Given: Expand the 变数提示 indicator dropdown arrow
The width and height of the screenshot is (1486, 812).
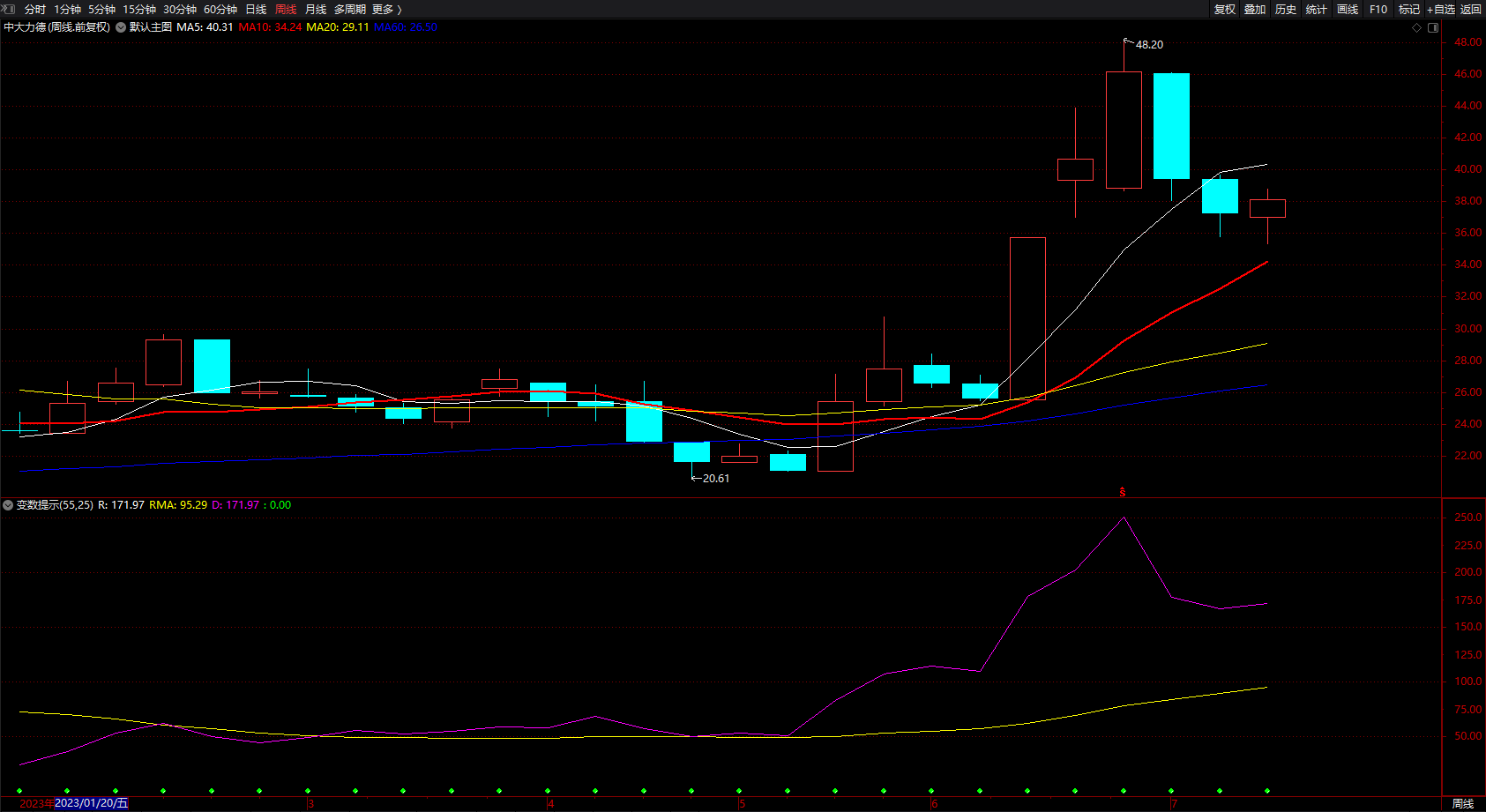Looking at the screenshot, I should tap(8, 505).
